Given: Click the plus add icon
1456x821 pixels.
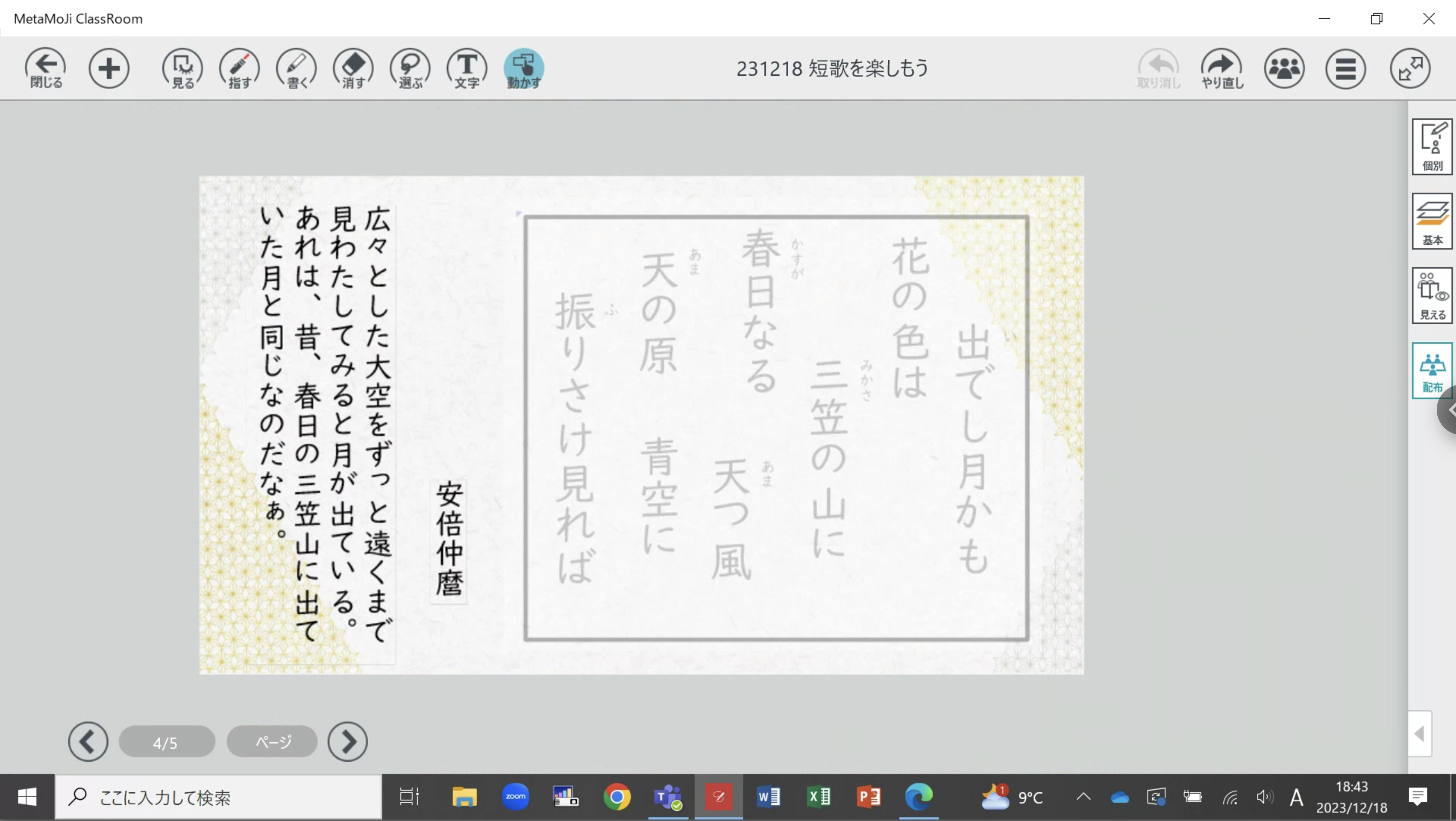Looking at the screenshot, I should (109, 68).
